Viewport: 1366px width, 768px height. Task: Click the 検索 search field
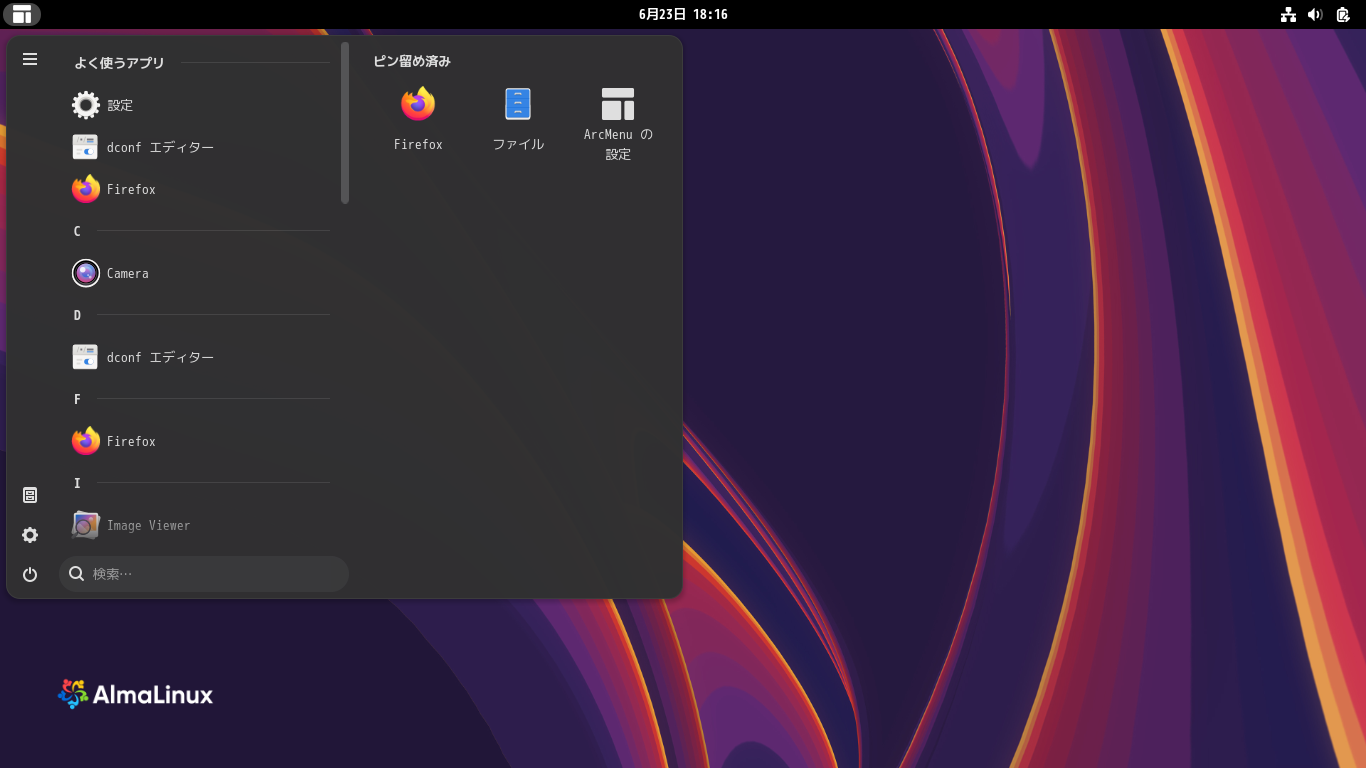pos(203,573)
